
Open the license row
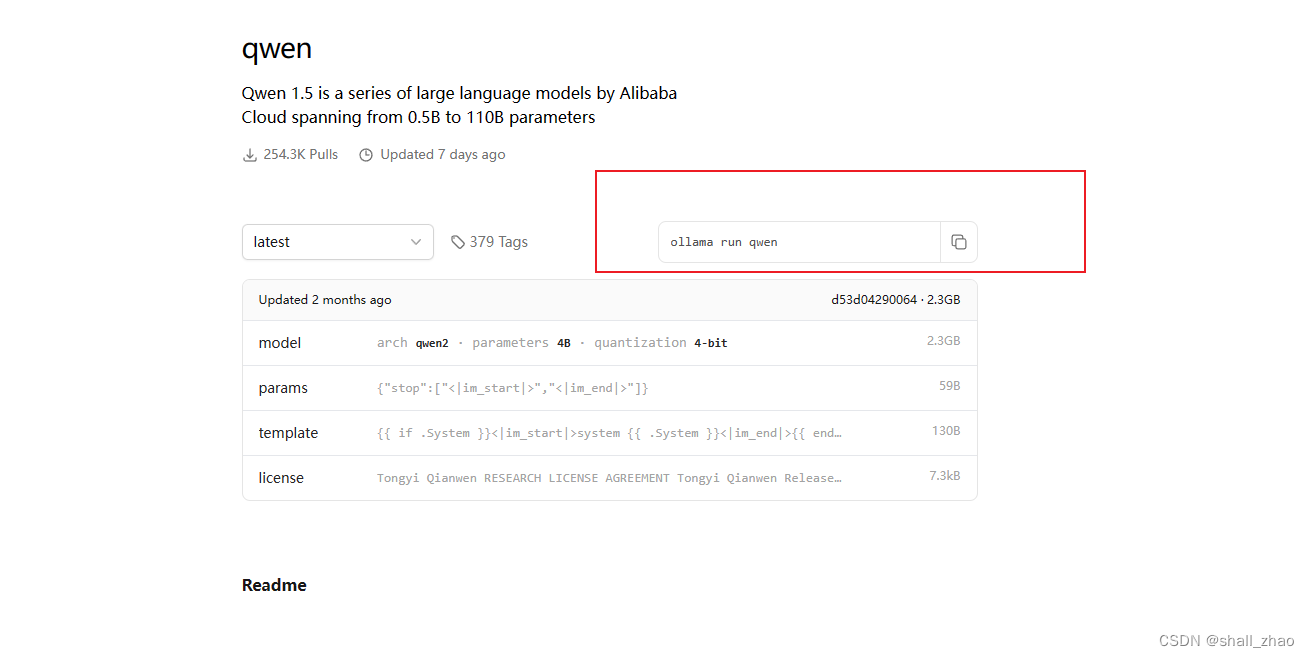609,478
